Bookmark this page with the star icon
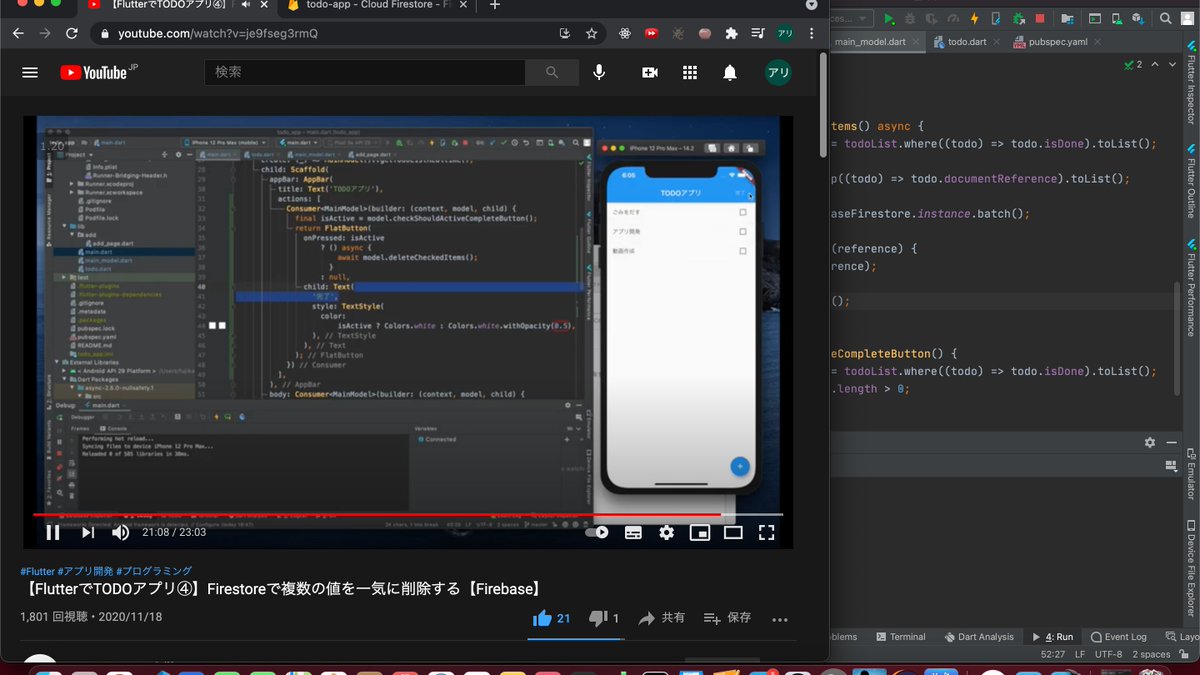1200x675 pixels. click(591, 33)
